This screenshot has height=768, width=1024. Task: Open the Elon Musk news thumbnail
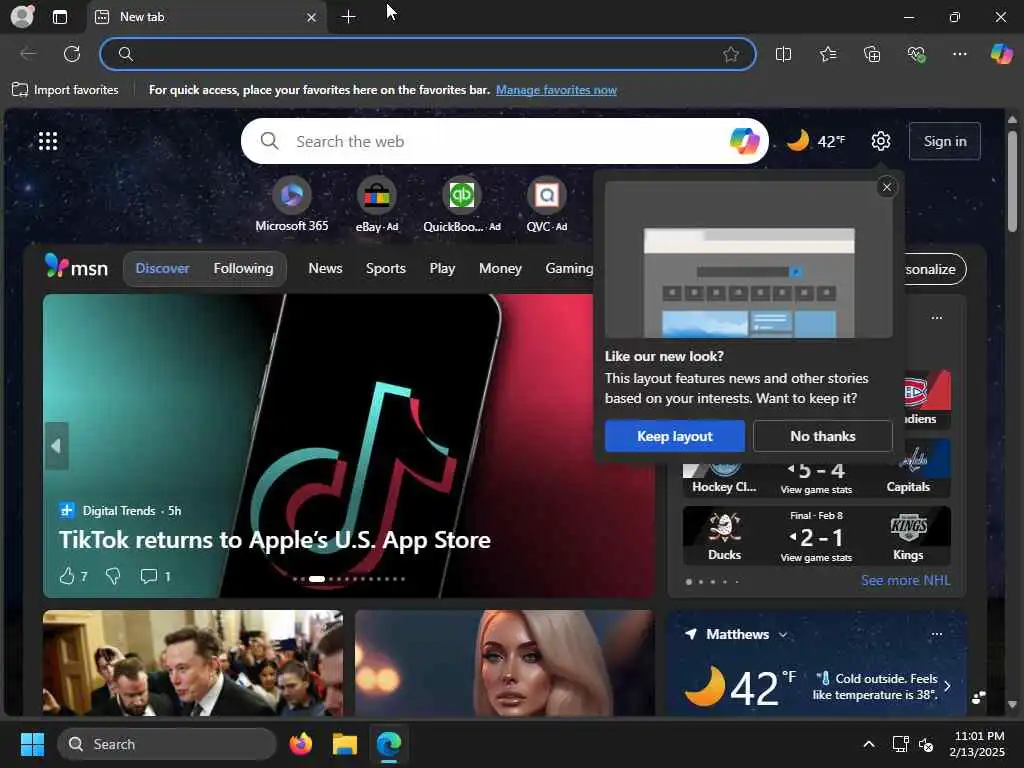coord(193,663)
